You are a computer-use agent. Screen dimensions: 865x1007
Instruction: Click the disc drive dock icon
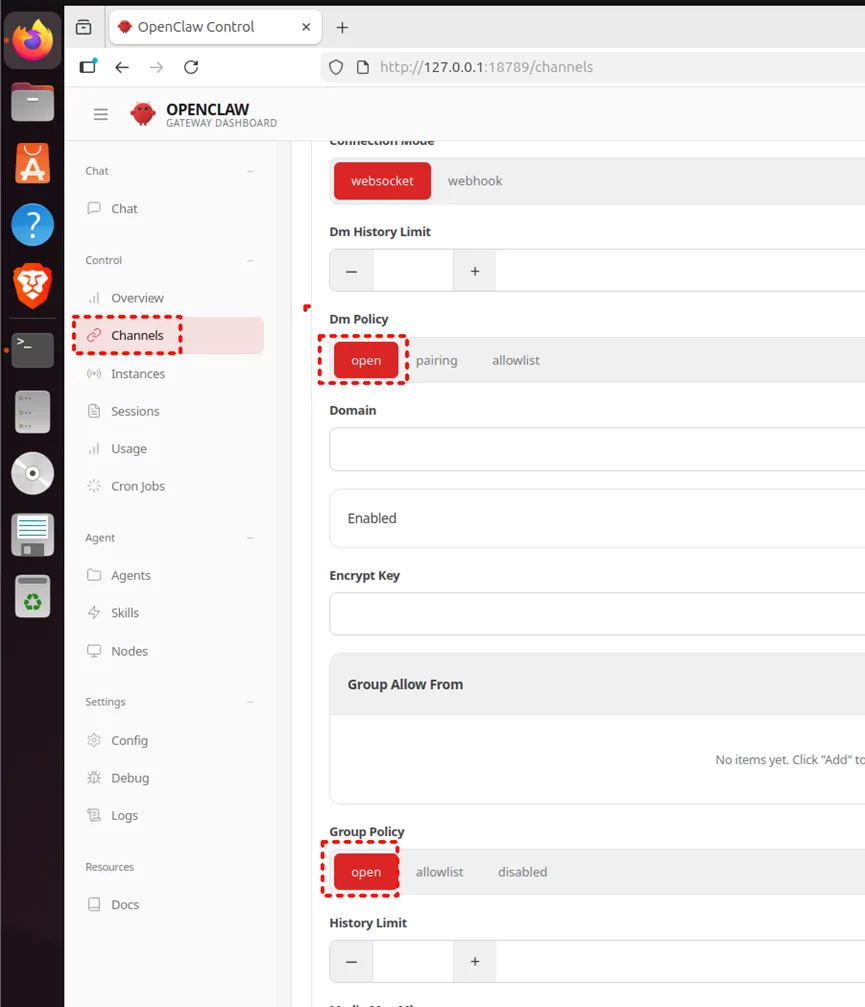(32, 473)
